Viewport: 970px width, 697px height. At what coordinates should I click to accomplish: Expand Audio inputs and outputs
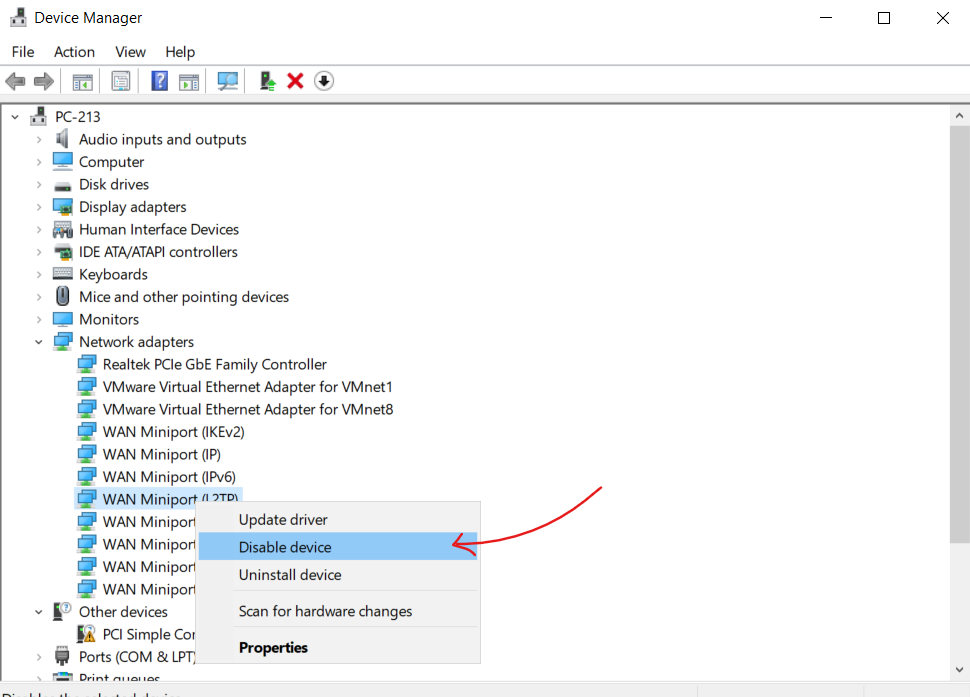click(40, 140)
